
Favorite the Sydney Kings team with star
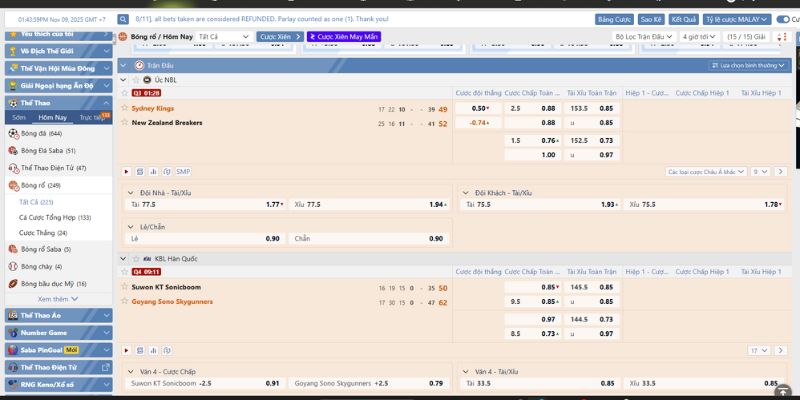[x=124, y=108]
